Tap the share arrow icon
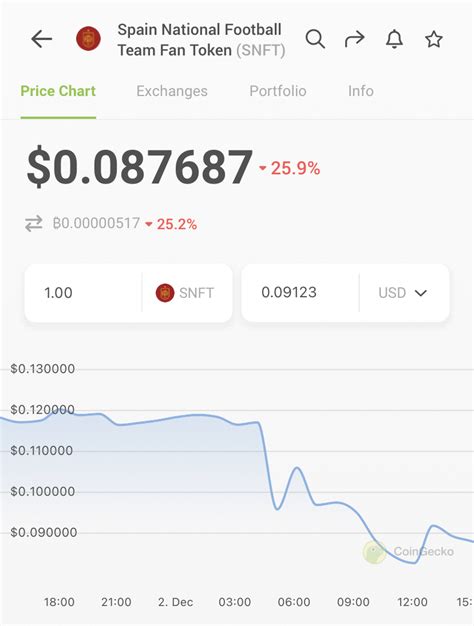The width and height of the screenshot is (474, 626). tap(355, 39)
